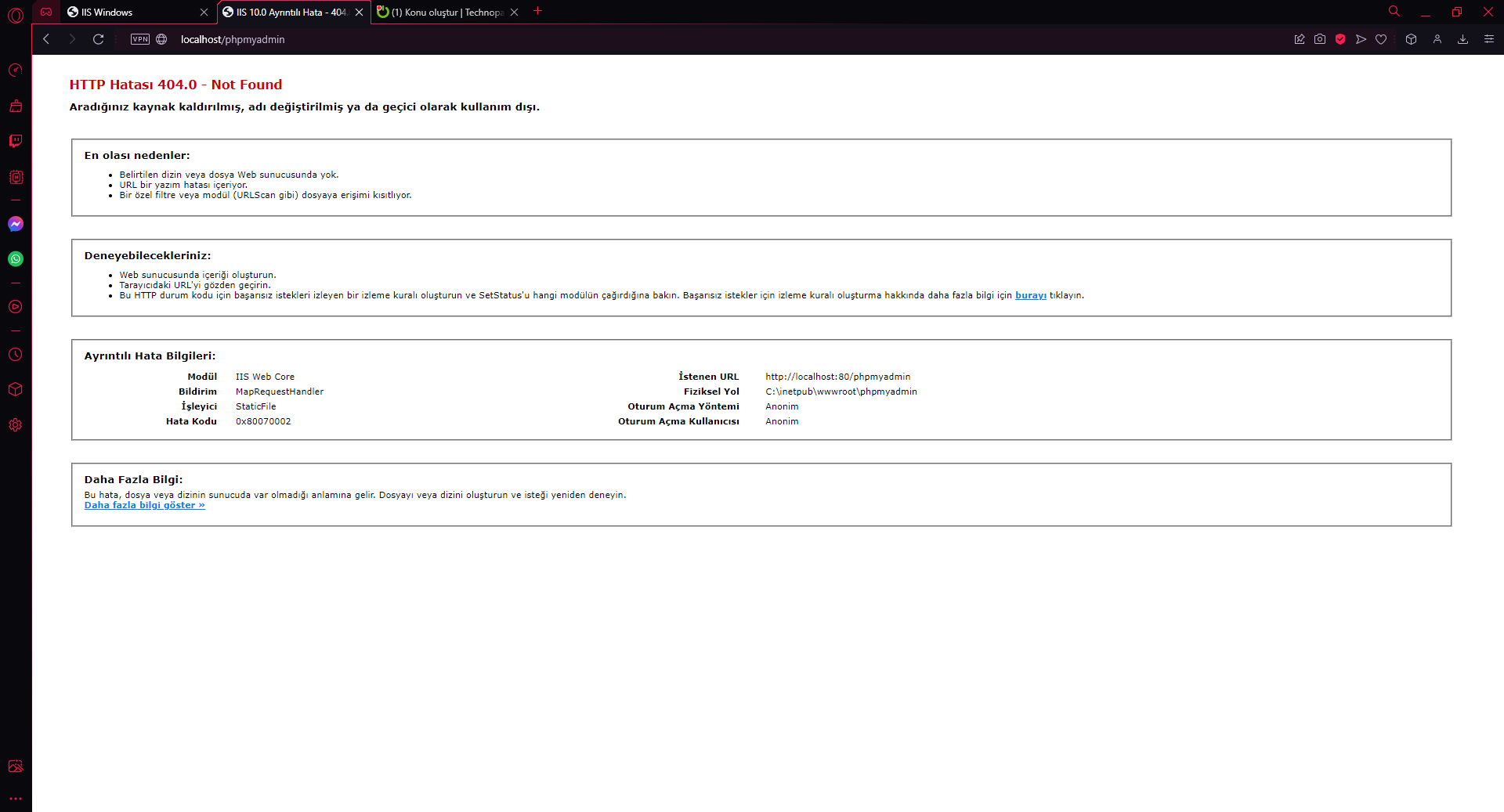
Task: Click the forward navigation arrow
Action: click(72, 39)
